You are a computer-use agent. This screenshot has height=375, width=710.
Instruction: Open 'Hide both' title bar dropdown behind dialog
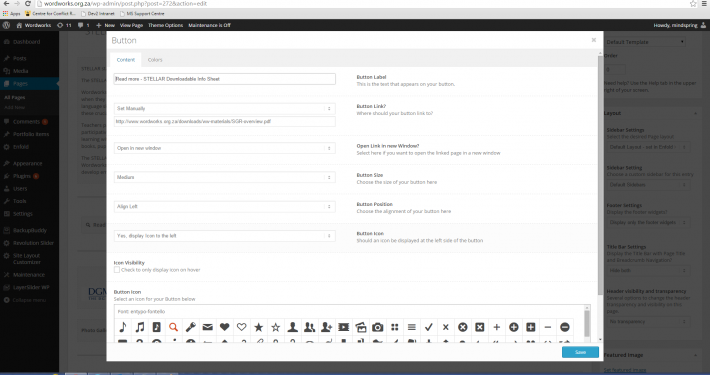(x=648, y=270)
